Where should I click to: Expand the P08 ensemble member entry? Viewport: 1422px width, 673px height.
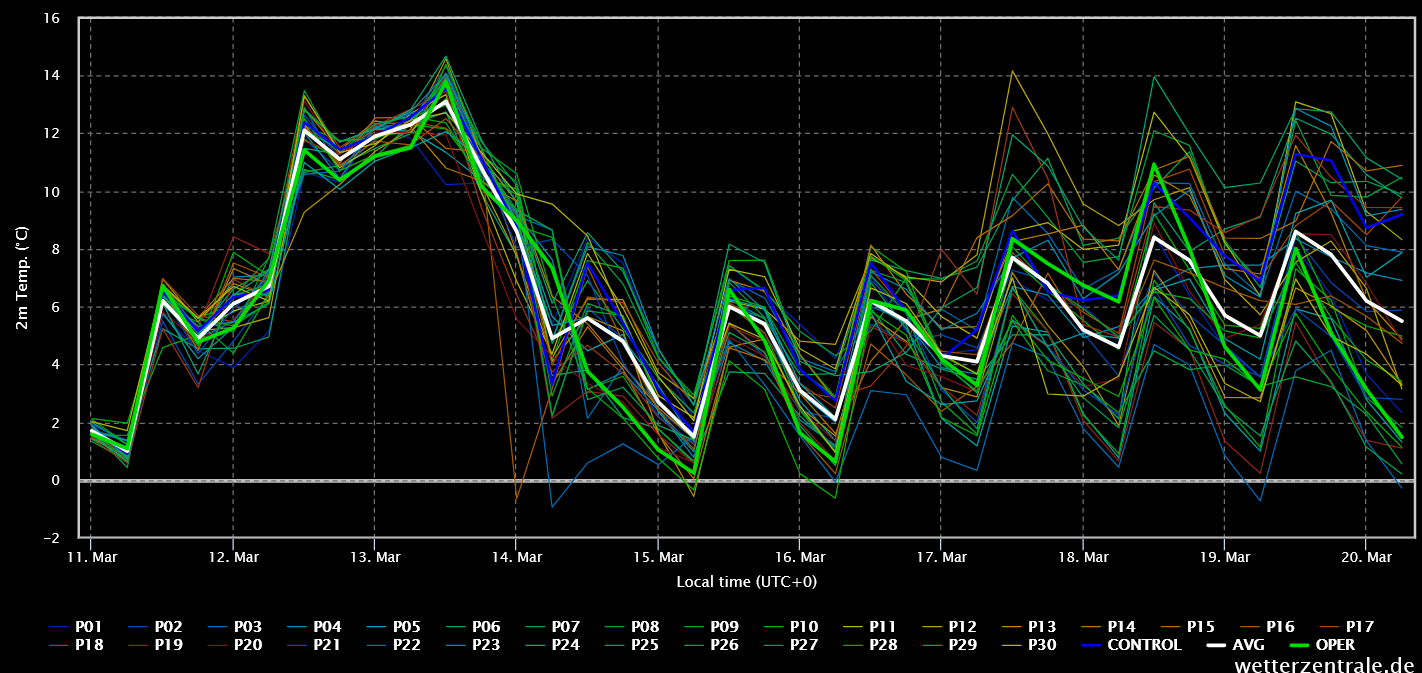645,626
